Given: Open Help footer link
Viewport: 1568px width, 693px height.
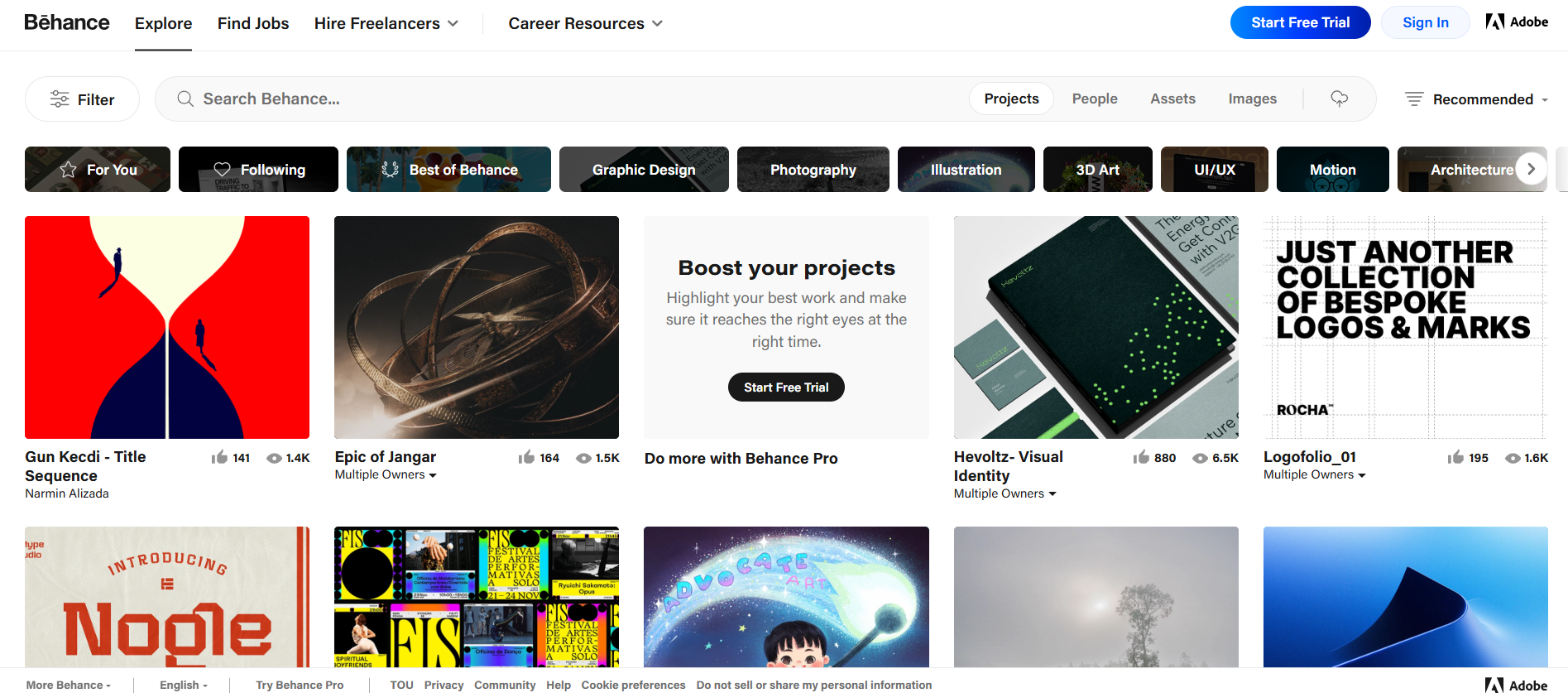Looking at the screenshot, I should point(559,685).
